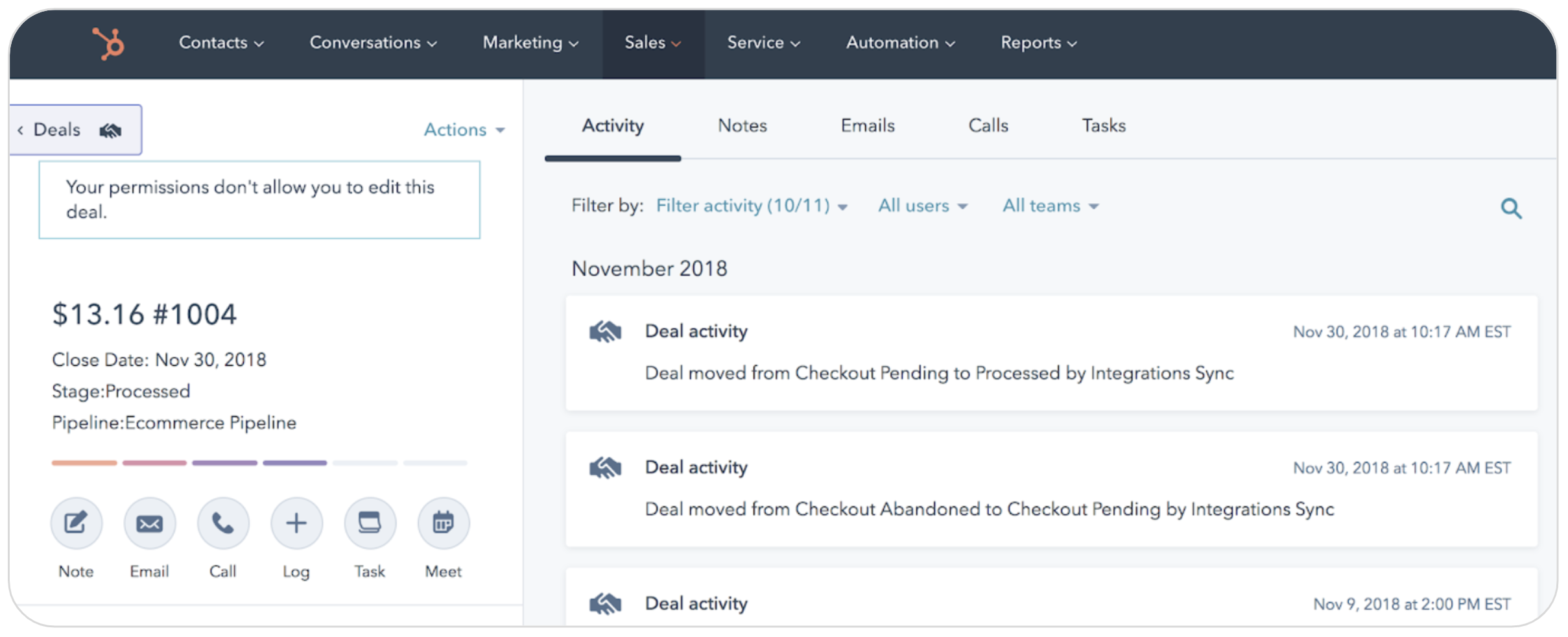Viewport: 1568px width, 637px height.
Task: Schedule a meeting with the Meet icon
Action: click(x=444, y=523)
